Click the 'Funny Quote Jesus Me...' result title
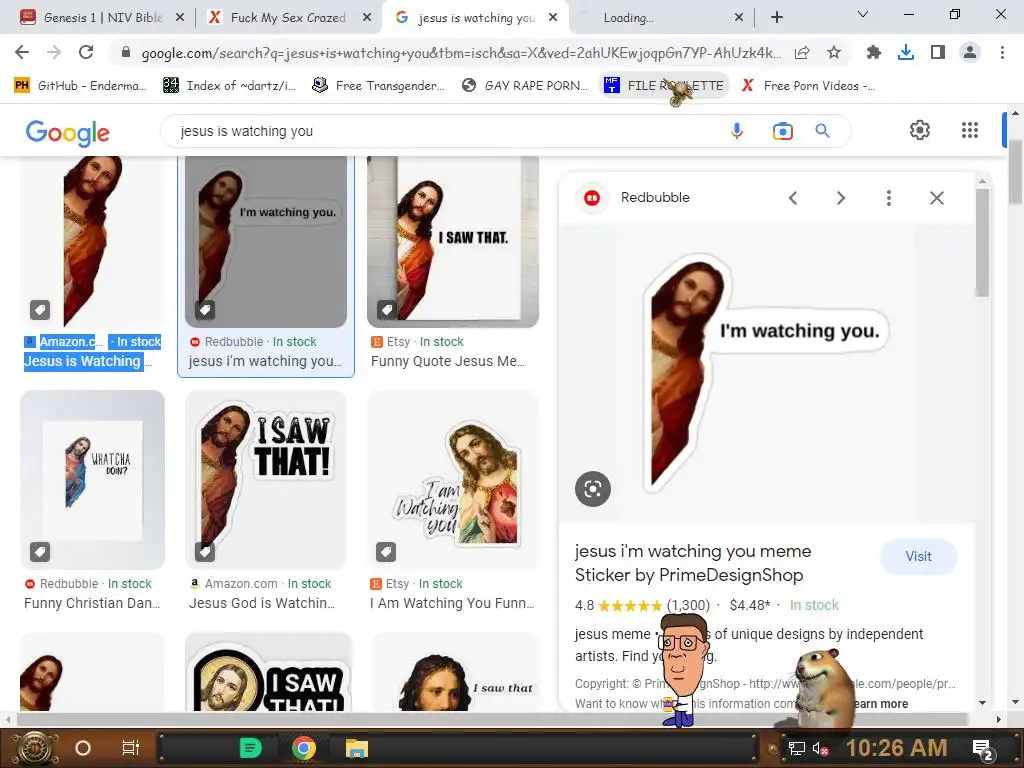 point(447,361)
